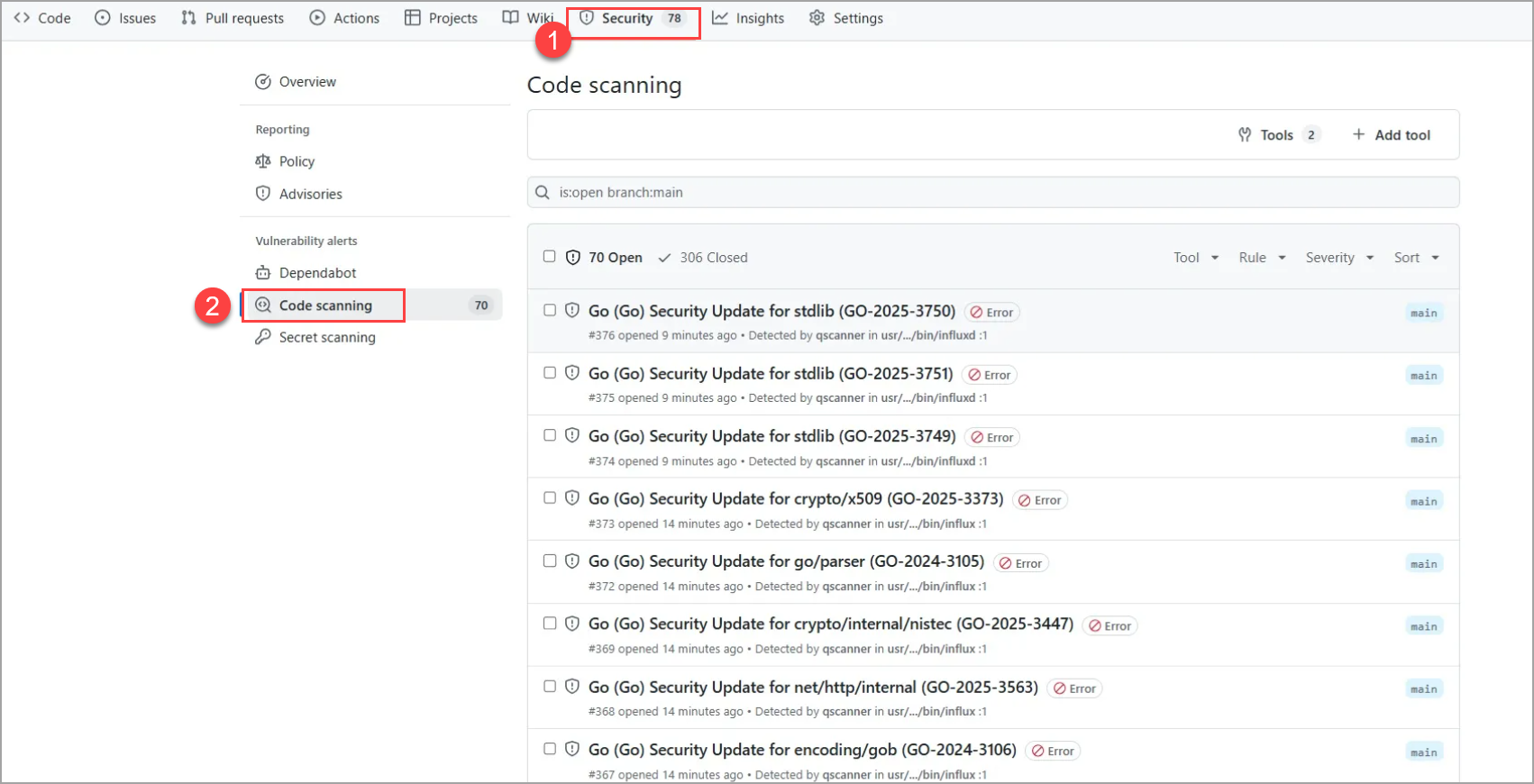Viewport: 1534px width, 784px height.
Task: Open the Actions tab
Action: (x=344, y=18)
